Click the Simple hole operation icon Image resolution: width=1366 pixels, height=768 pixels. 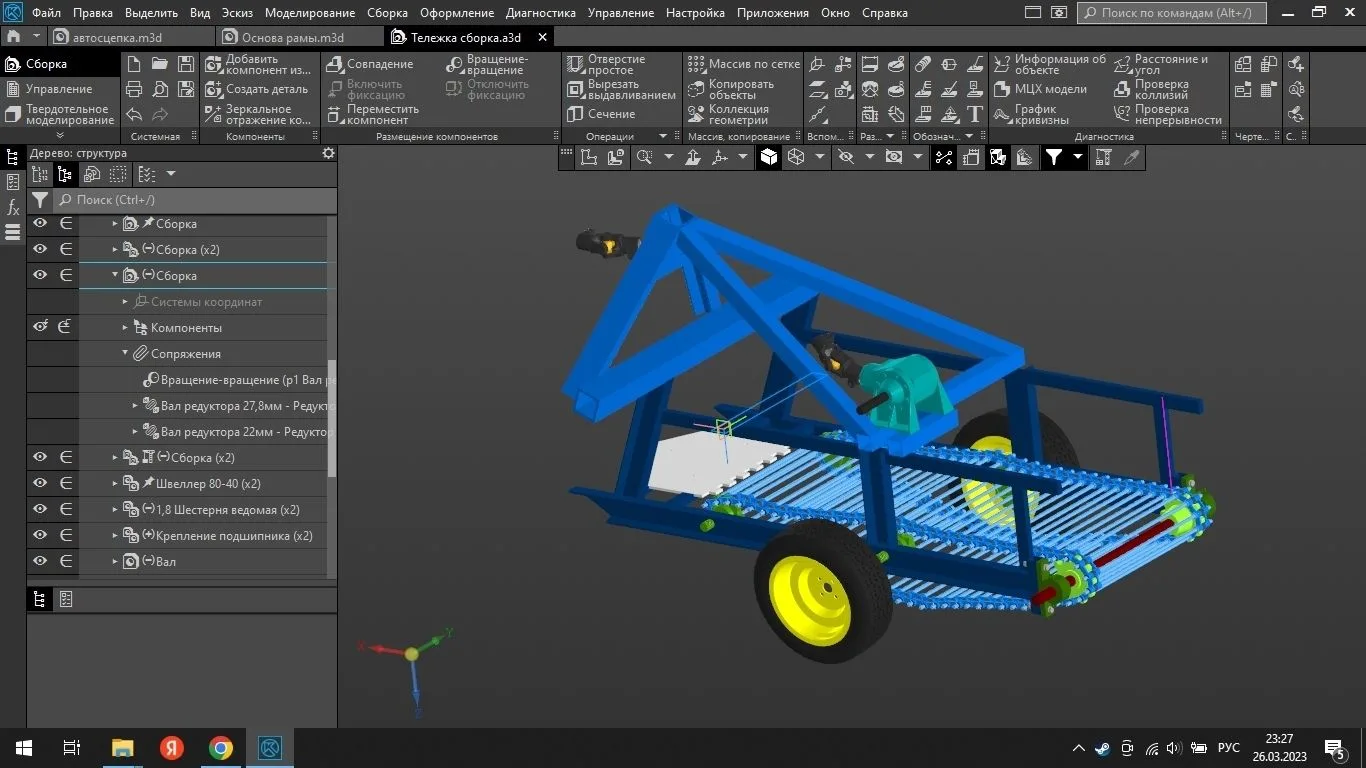coord(575,64)
